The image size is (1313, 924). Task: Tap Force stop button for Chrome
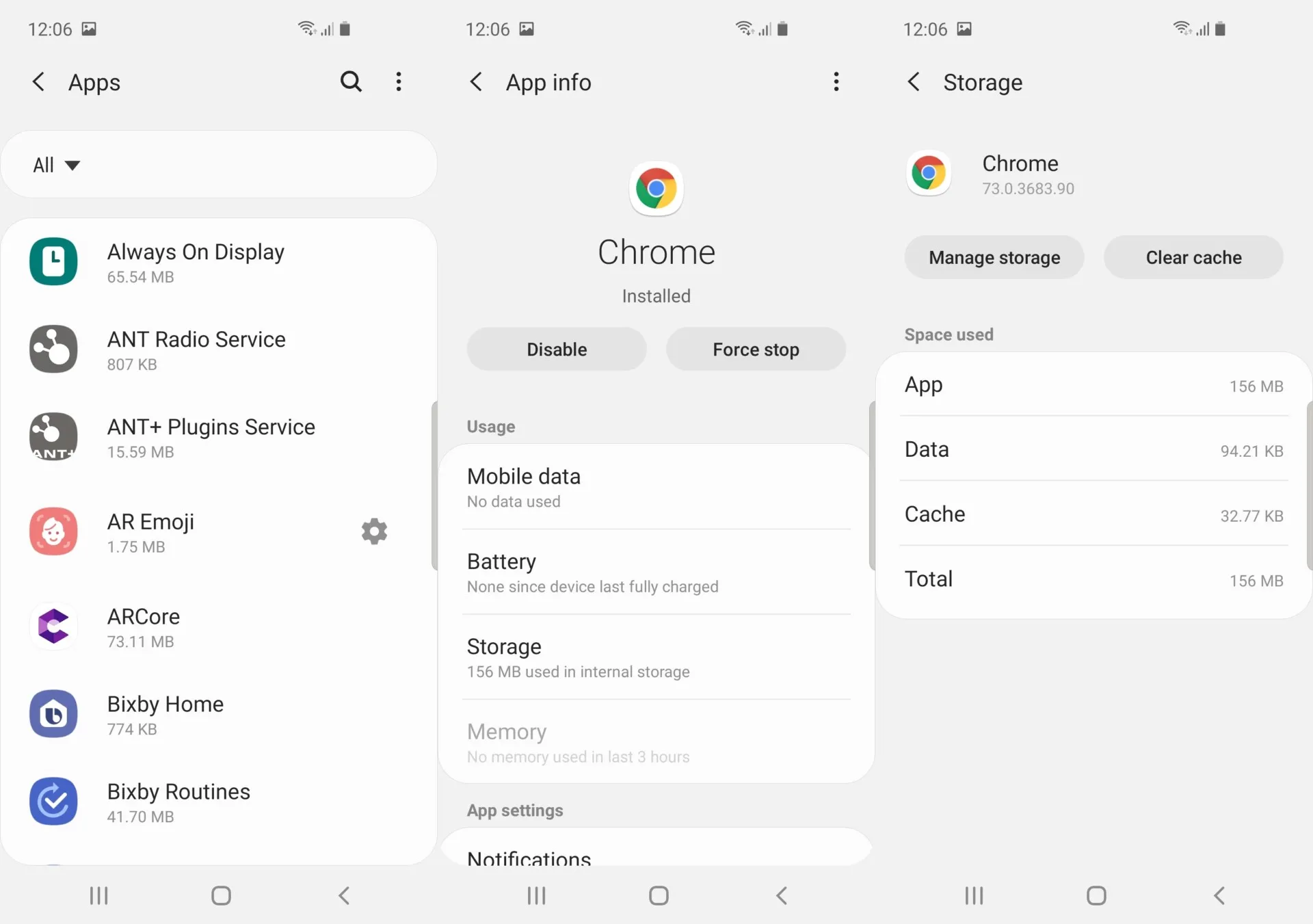756,349
